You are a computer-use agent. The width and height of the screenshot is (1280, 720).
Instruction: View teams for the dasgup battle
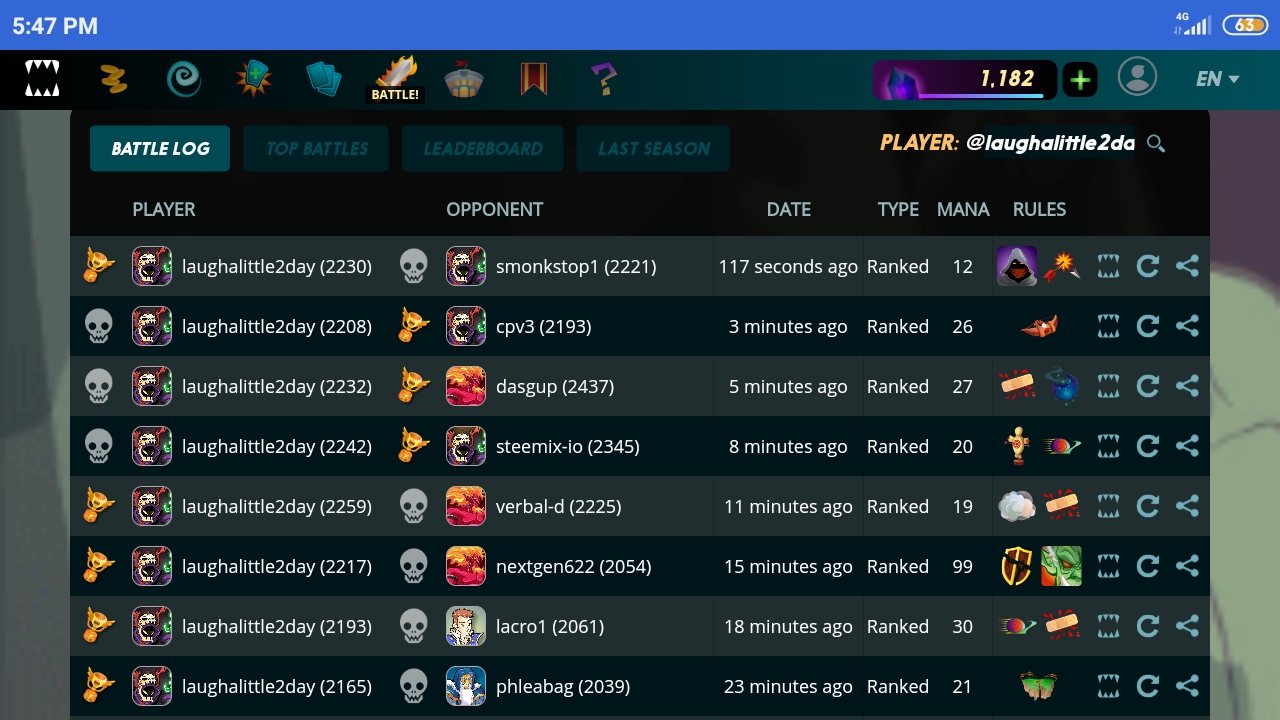pyautogui.click(x=1108, y=386)
